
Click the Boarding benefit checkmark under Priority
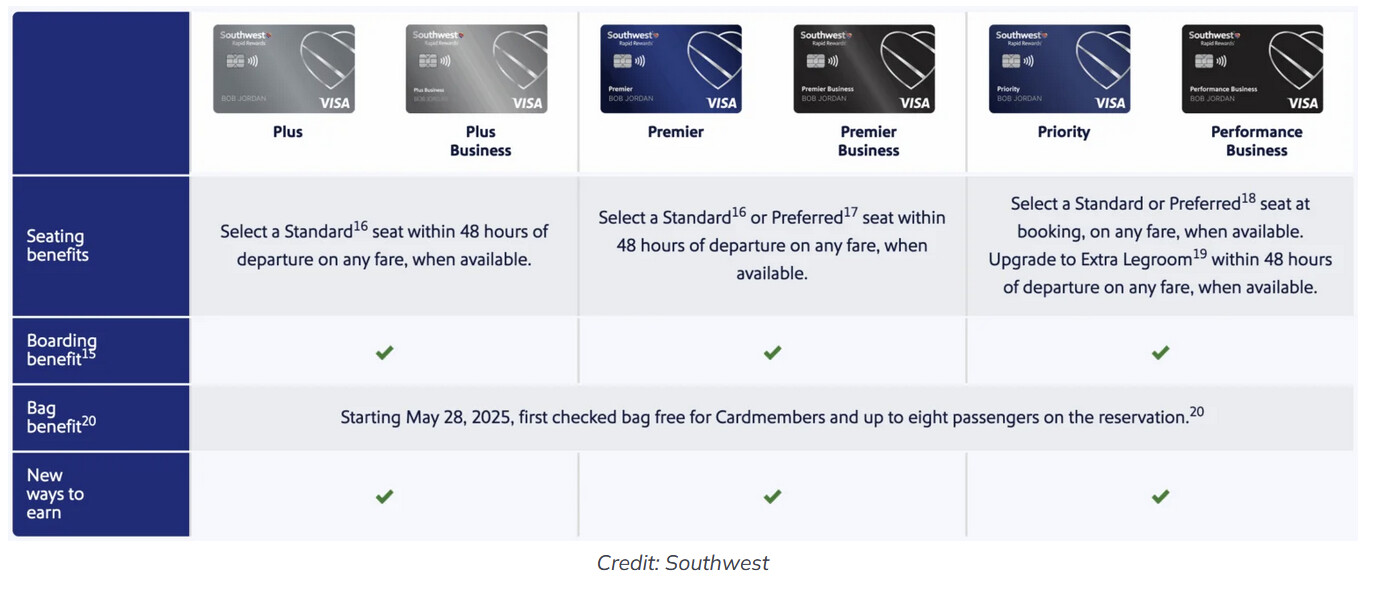coord(1160,353)
